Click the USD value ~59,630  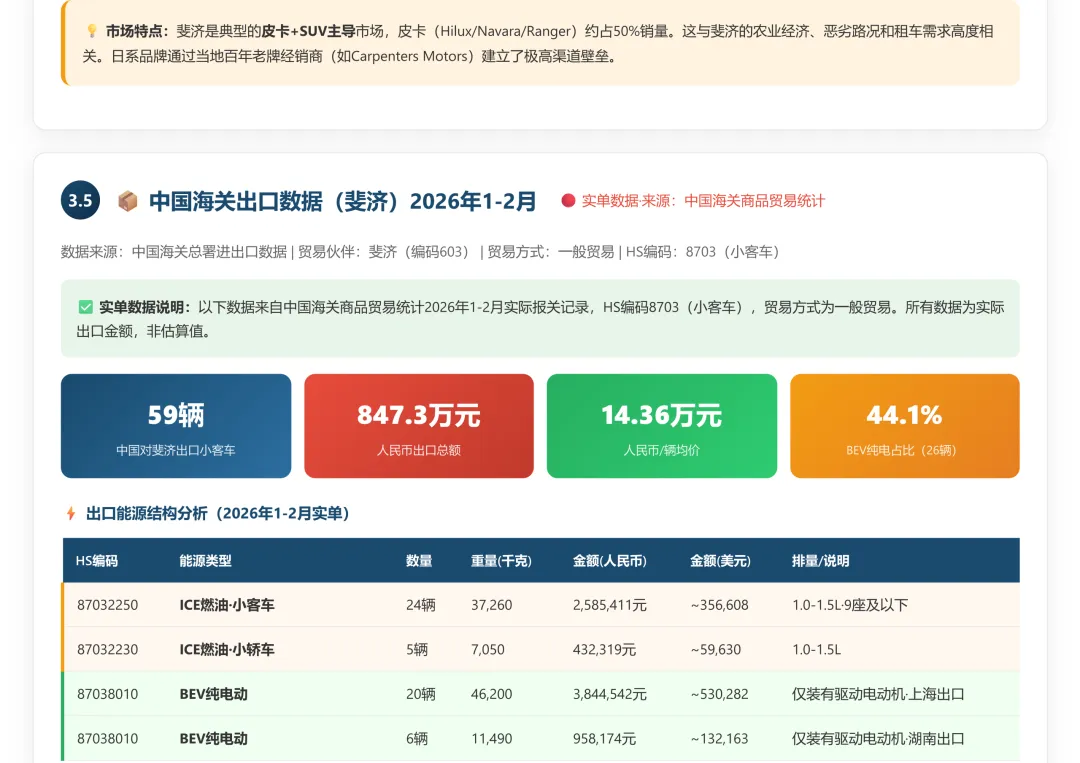(716, 649)
